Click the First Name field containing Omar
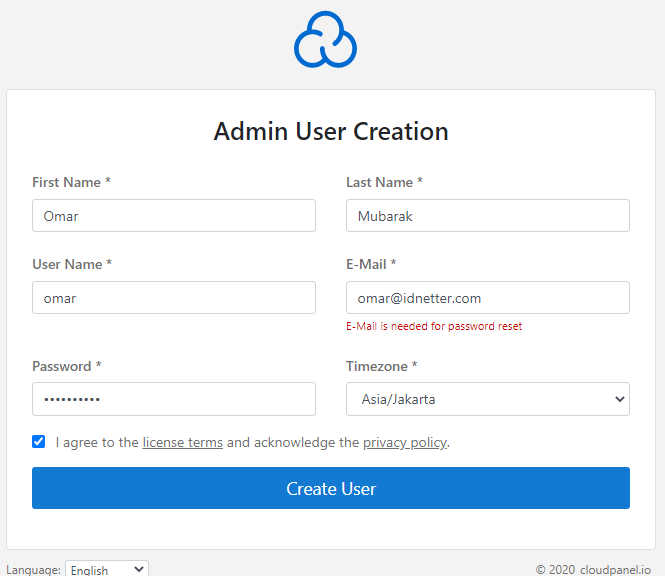The height and width of the screenshot is (576, 665). click(174, 215)
